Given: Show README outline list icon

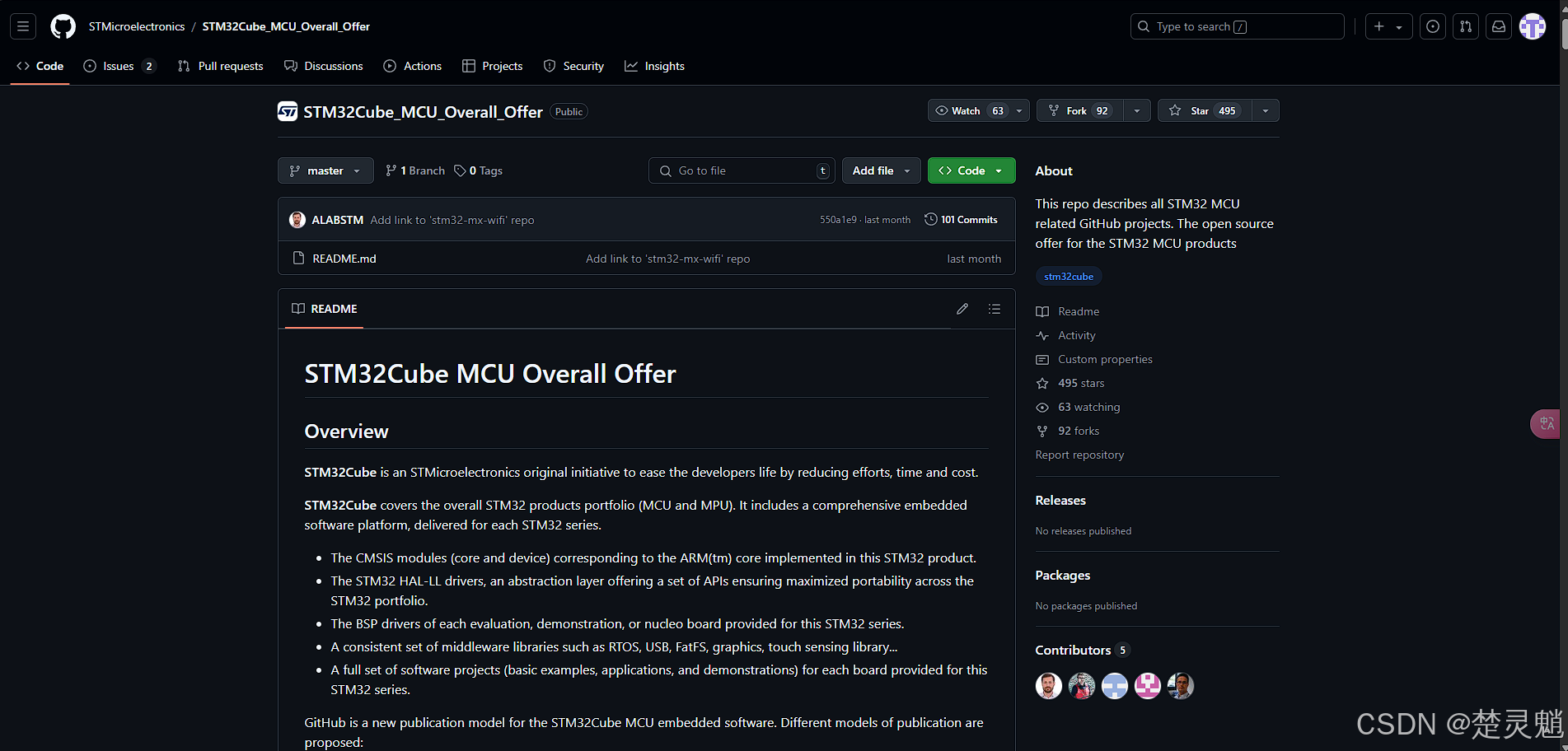Looking at the screenshot, I should (995, 309).
